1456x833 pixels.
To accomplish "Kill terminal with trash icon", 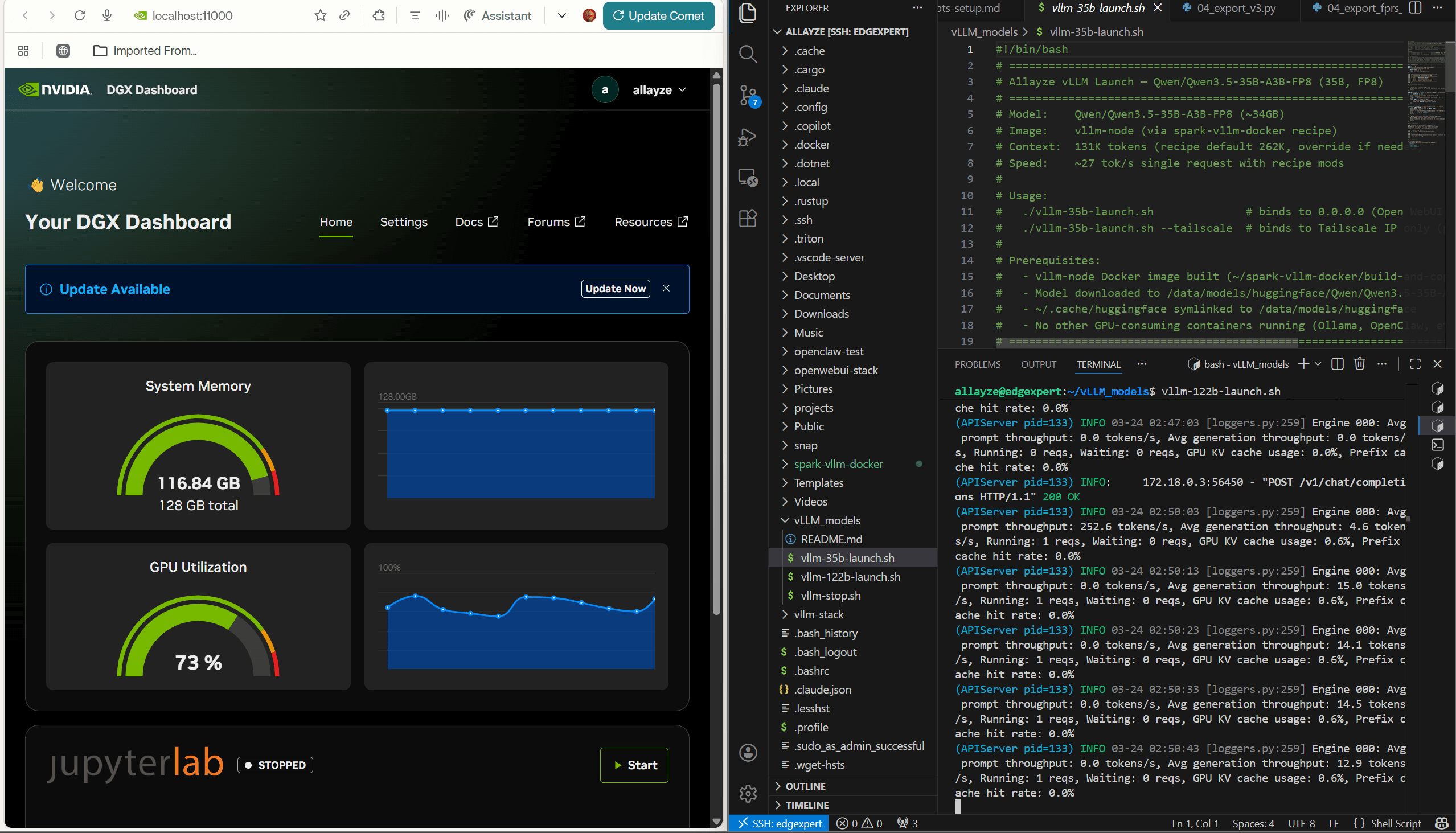I will click(1360, 364).
